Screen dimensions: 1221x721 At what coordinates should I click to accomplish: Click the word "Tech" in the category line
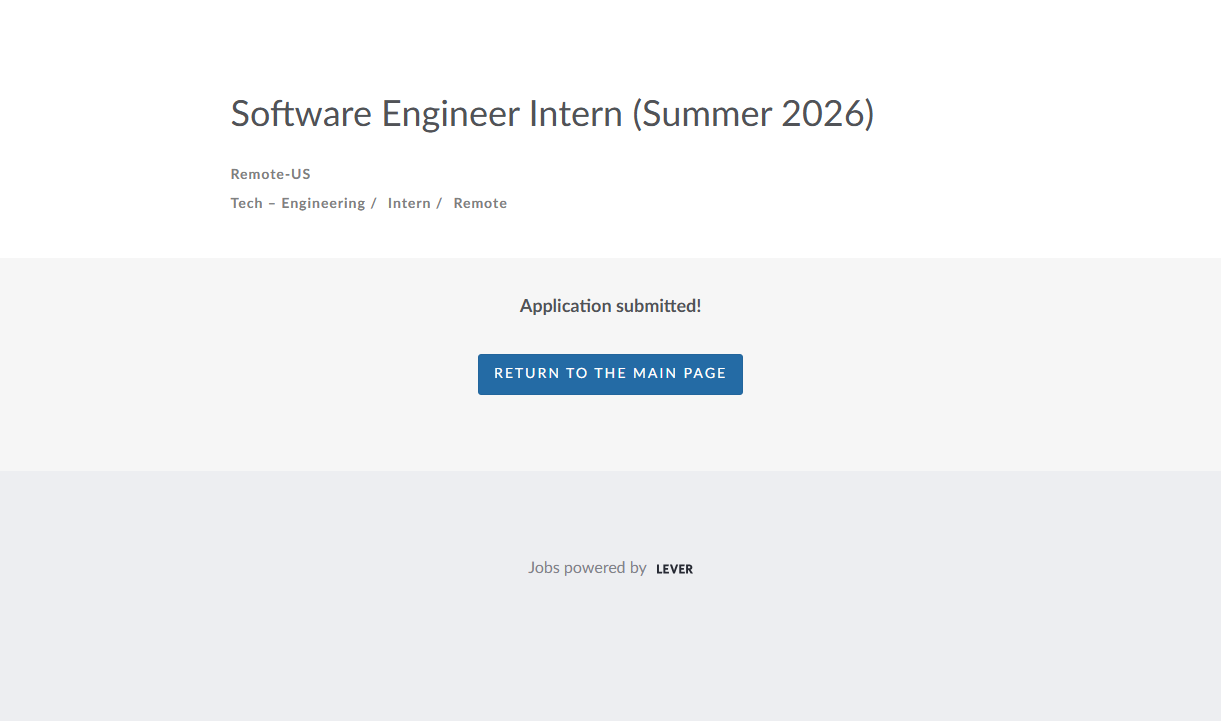pyautogui.click(x=246, y=203)
